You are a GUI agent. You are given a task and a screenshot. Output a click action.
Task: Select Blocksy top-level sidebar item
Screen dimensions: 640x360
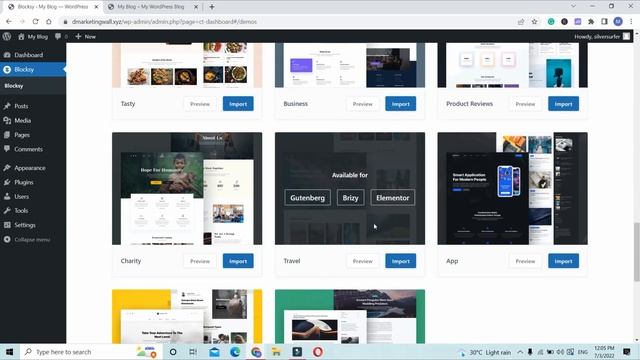point(33,69)
